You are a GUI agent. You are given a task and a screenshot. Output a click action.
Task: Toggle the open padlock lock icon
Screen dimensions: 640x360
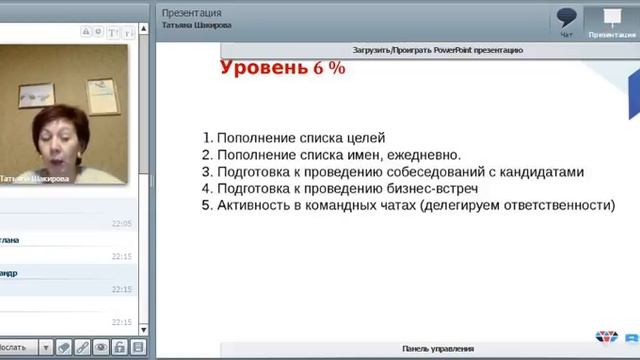pyautogui.click(x=120, y=347)
